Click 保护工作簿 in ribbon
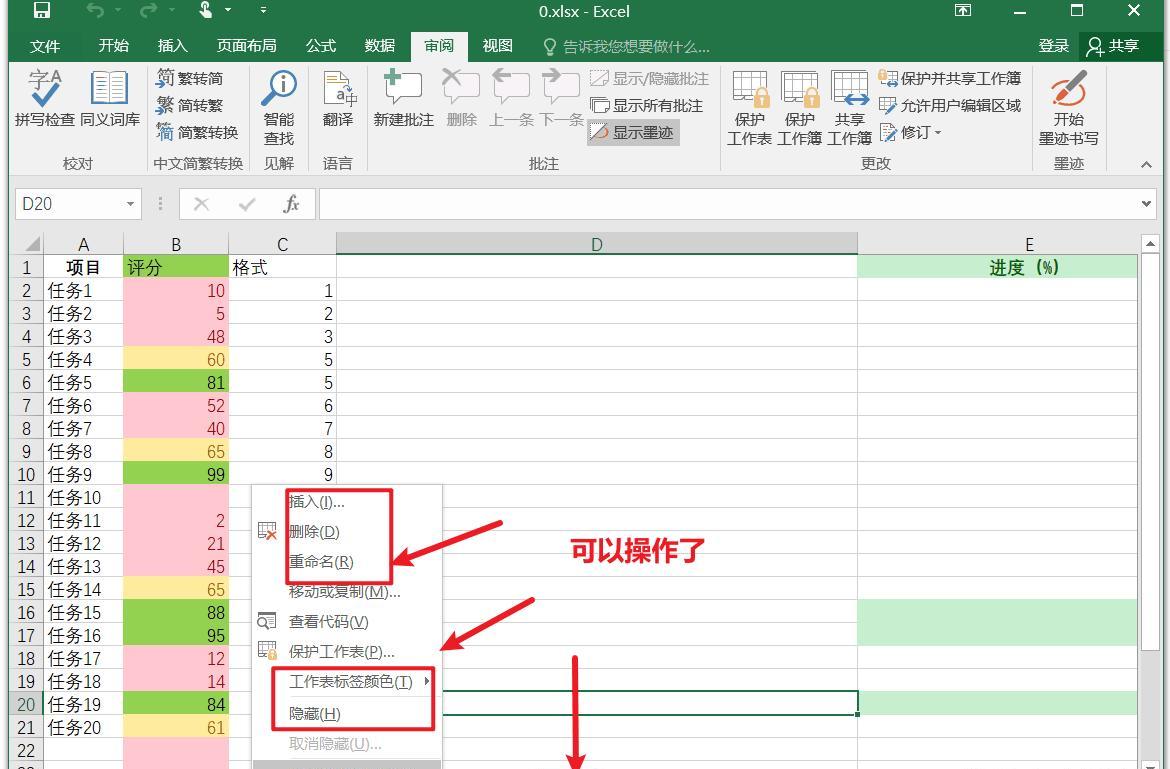The height and width of the screenshot is (769, 1170). [x=799, y=107]
